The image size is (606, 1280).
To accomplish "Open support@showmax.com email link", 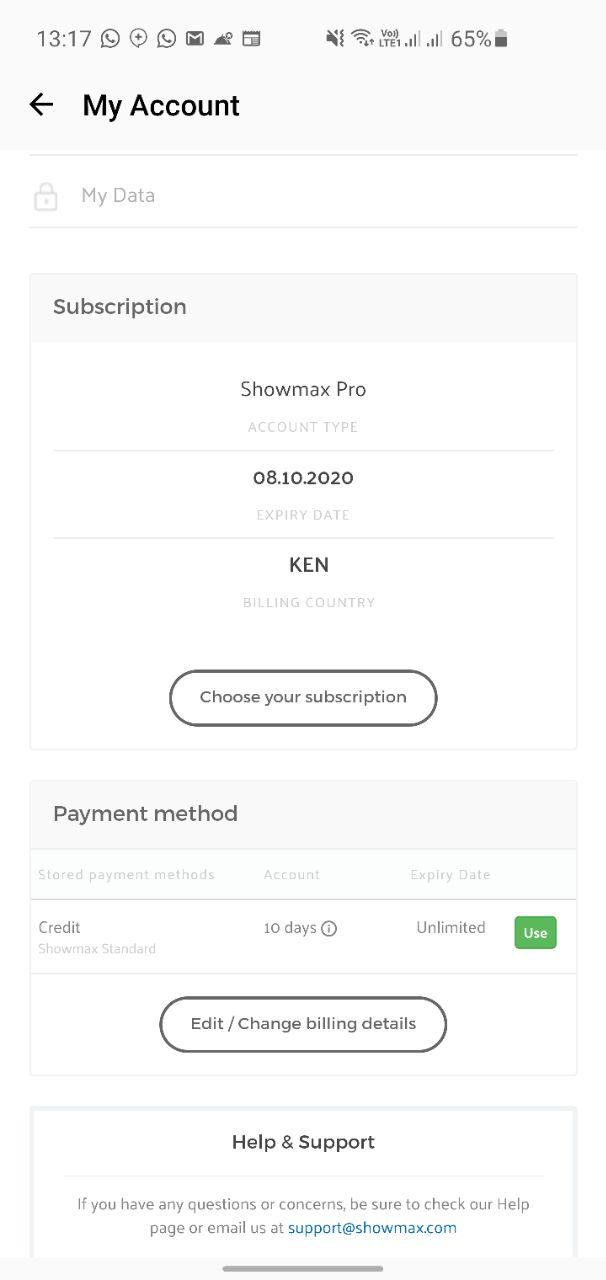I will (x=372, y=1227).
